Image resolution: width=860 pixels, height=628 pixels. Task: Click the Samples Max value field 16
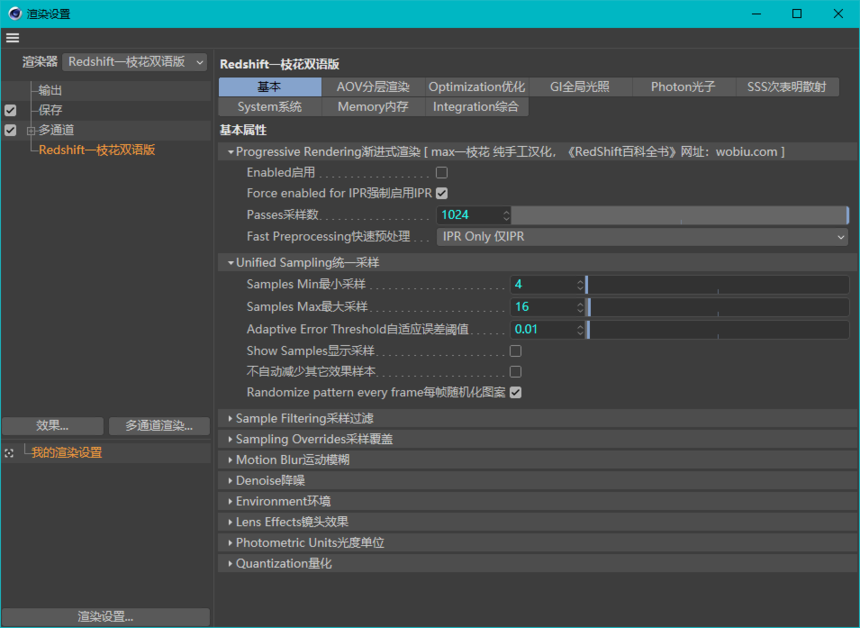(543, 307)
